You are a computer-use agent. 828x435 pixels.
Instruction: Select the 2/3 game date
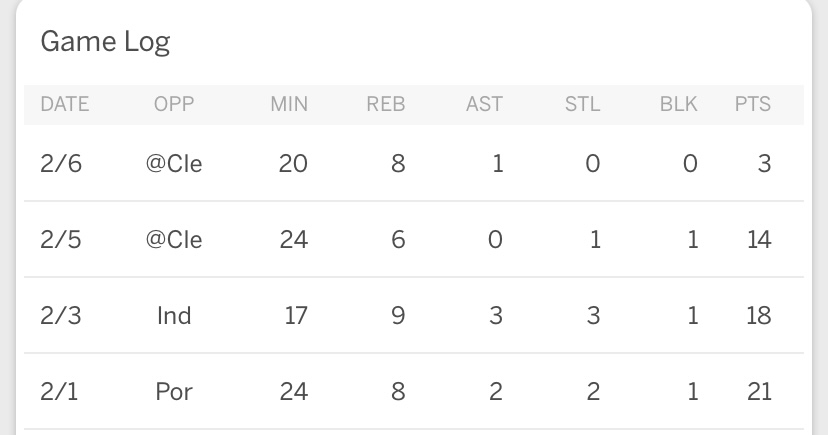pyautogui.click(x=59, y=315)
